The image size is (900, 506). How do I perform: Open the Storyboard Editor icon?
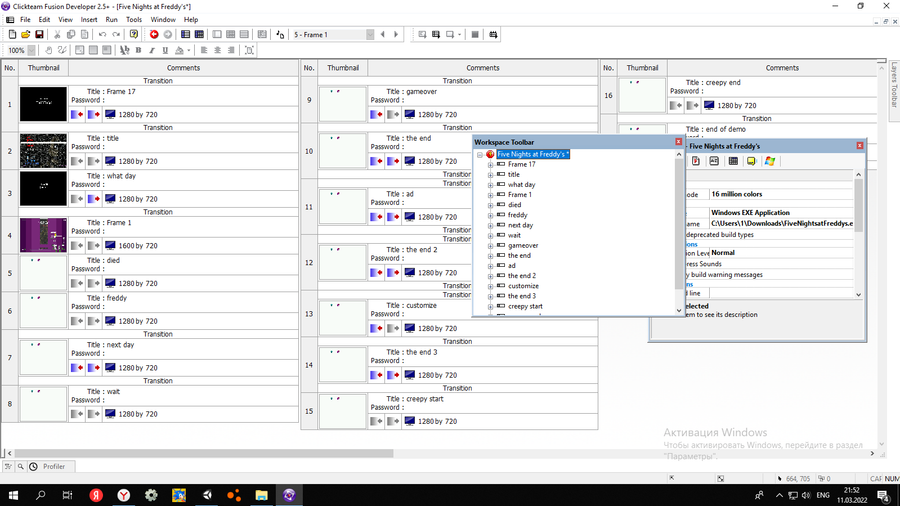(x=185, y=34)
